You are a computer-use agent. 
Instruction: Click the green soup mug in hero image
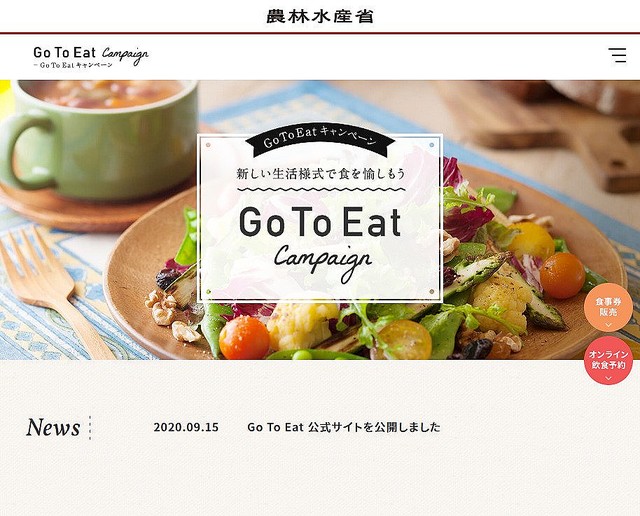pos(98,139)
